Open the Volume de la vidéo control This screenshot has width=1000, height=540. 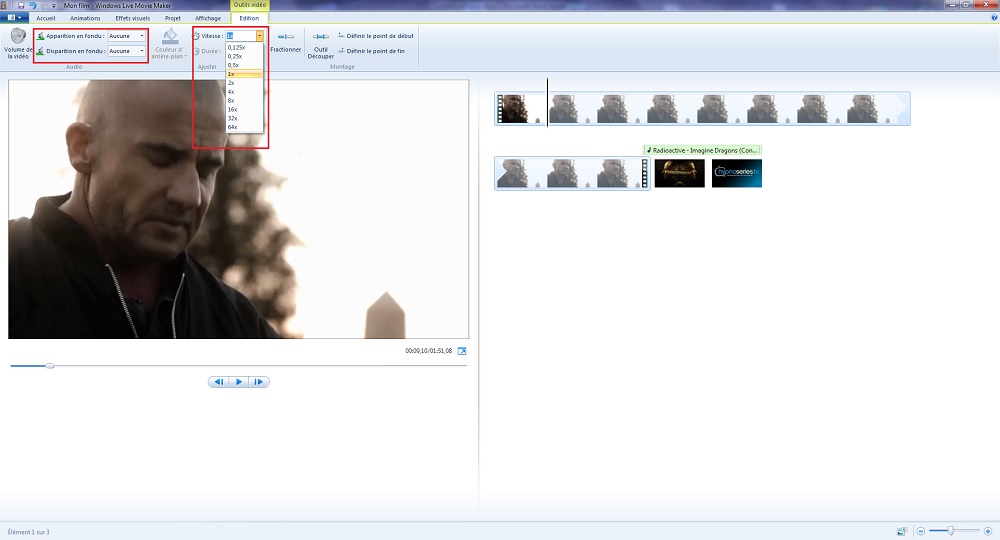(x=17, y=43)
